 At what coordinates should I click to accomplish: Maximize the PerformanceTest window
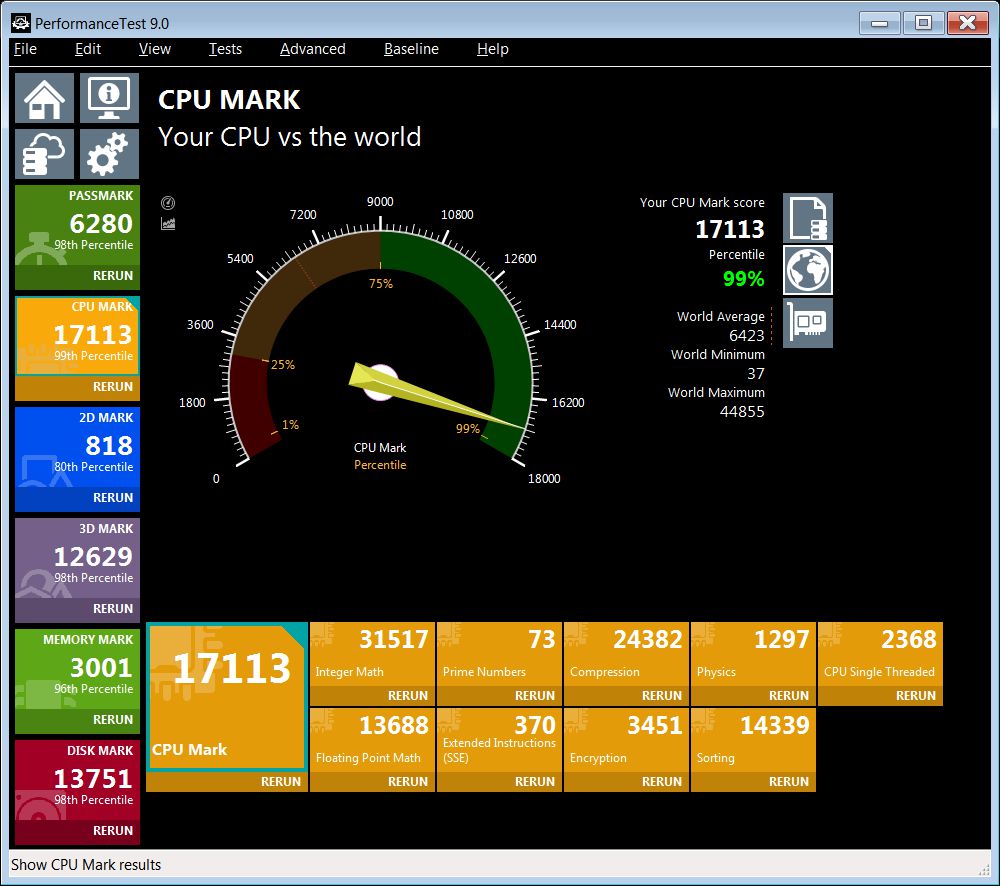(x=923, y=23)
